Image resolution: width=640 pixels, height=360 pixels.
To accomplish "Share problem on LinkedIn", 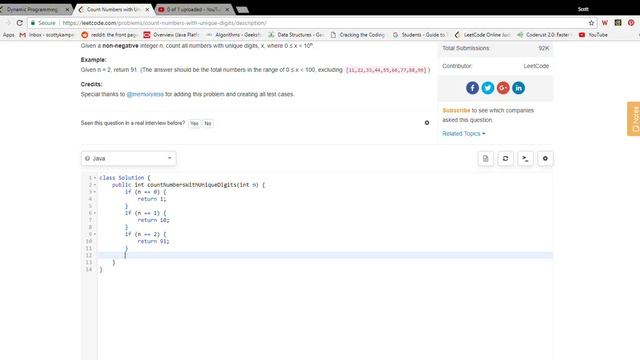I will (x=518, y=88).
